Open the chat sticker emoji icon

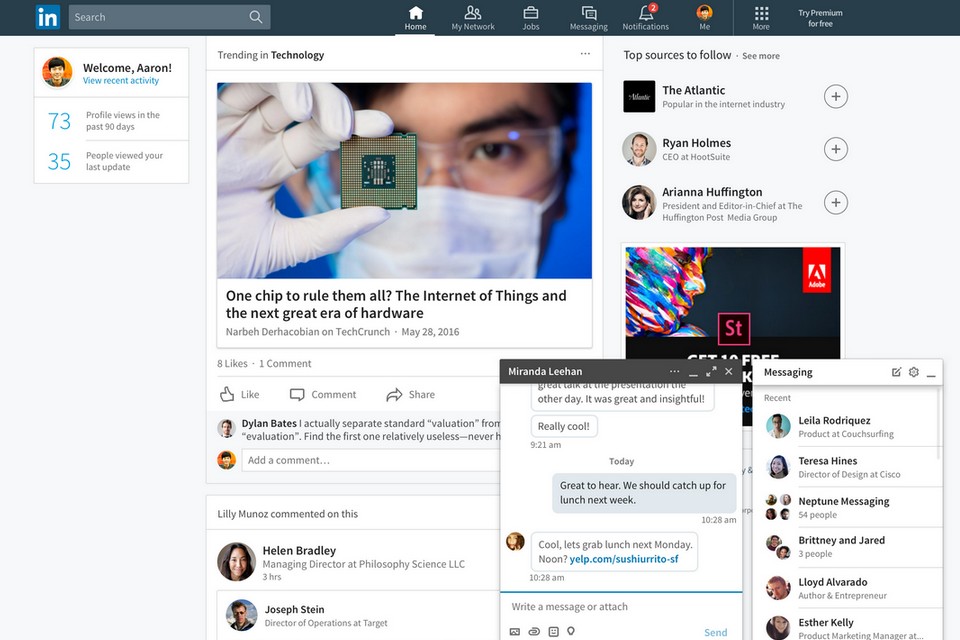click(553, 631)
